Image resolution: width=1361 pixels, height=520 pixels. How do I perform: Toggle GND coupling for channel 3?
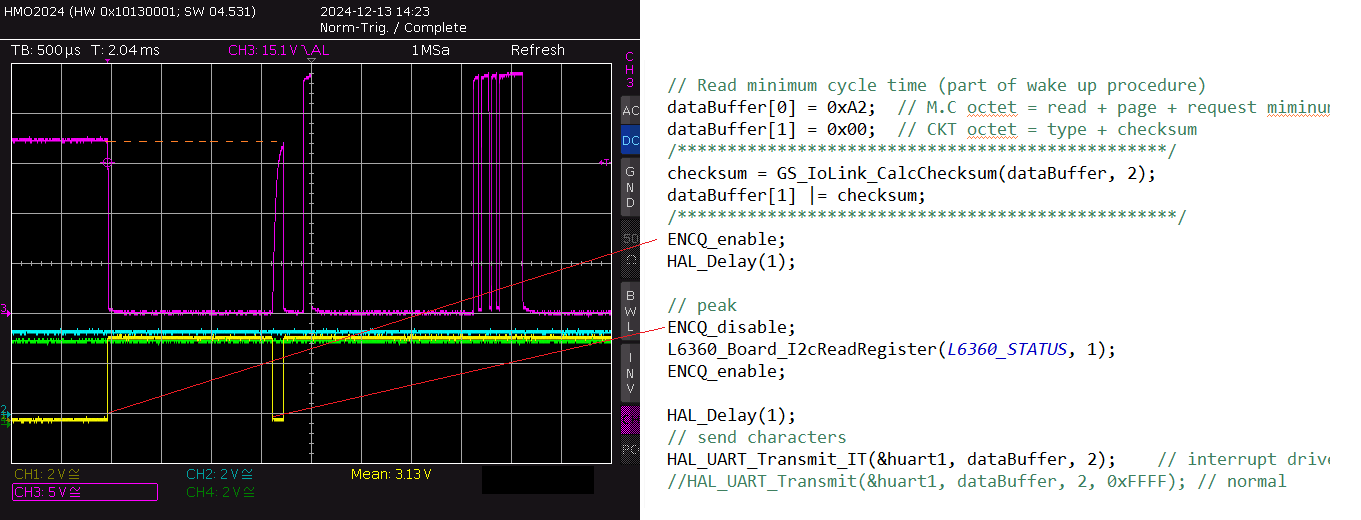(x=629, y=187)
